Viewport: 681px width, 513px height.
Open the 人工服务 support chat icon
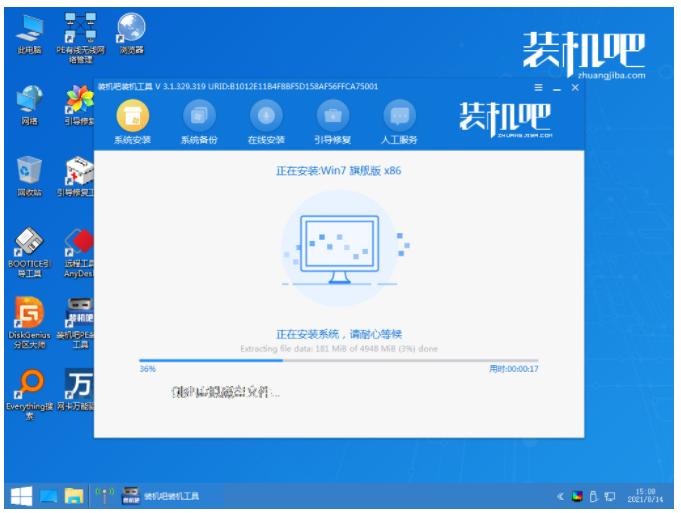[399, 122]
